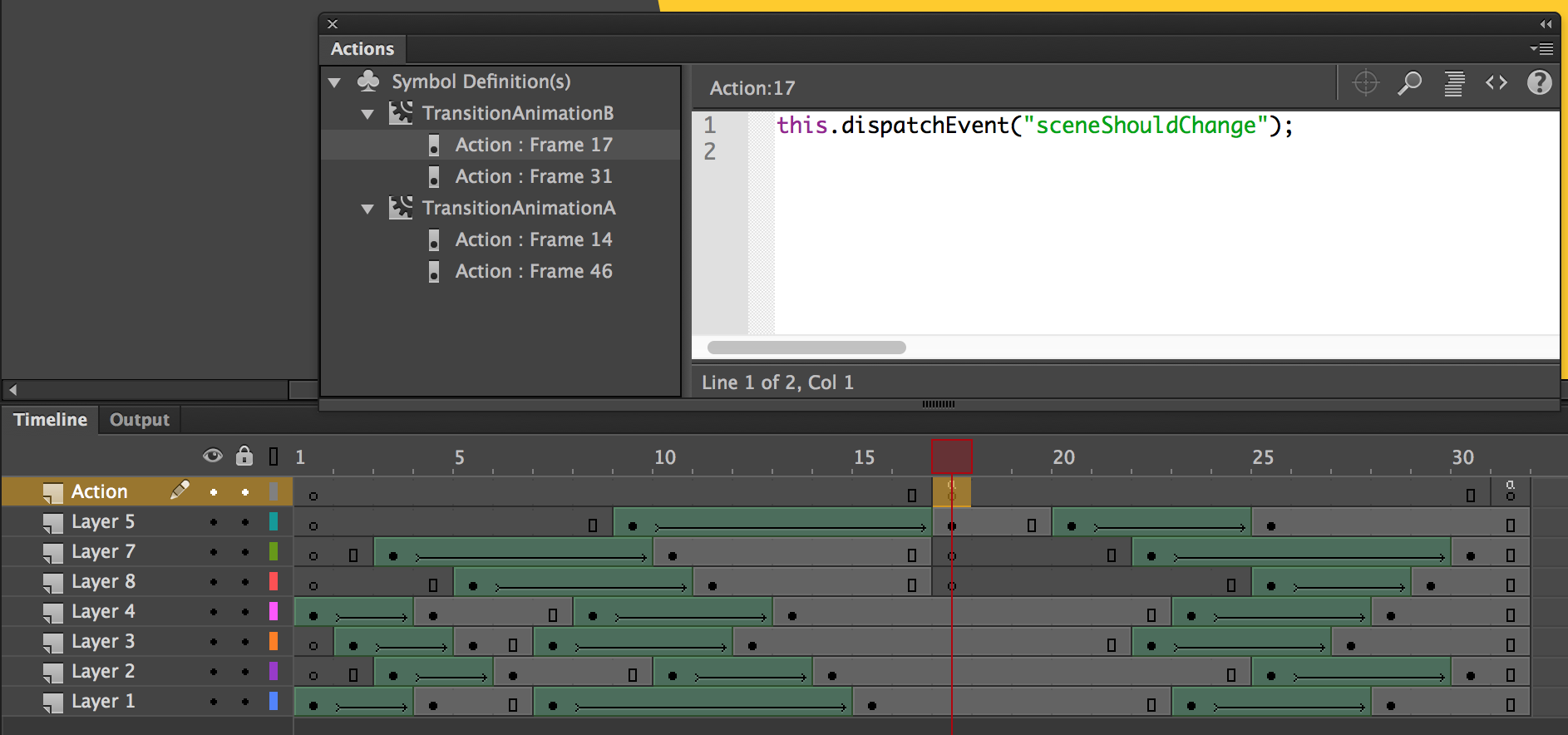Click the eye icon to hide all layers
Screen dimensions: 1568x735
[213, 456]
